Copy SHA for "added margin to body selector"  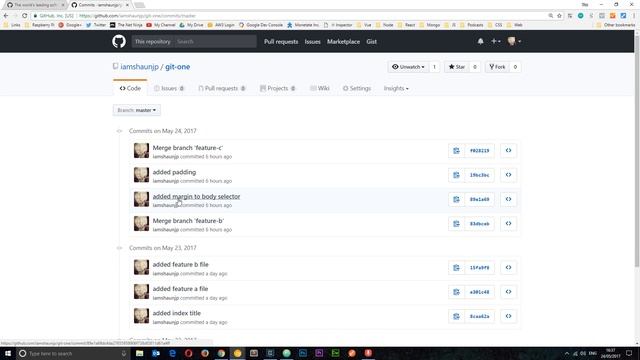pos(456,199)
